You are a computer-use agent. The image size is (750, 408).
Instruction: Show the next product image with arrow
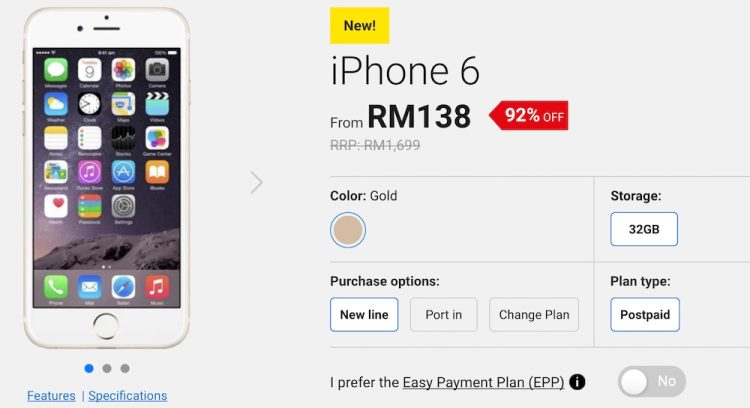tap(256, 182)
